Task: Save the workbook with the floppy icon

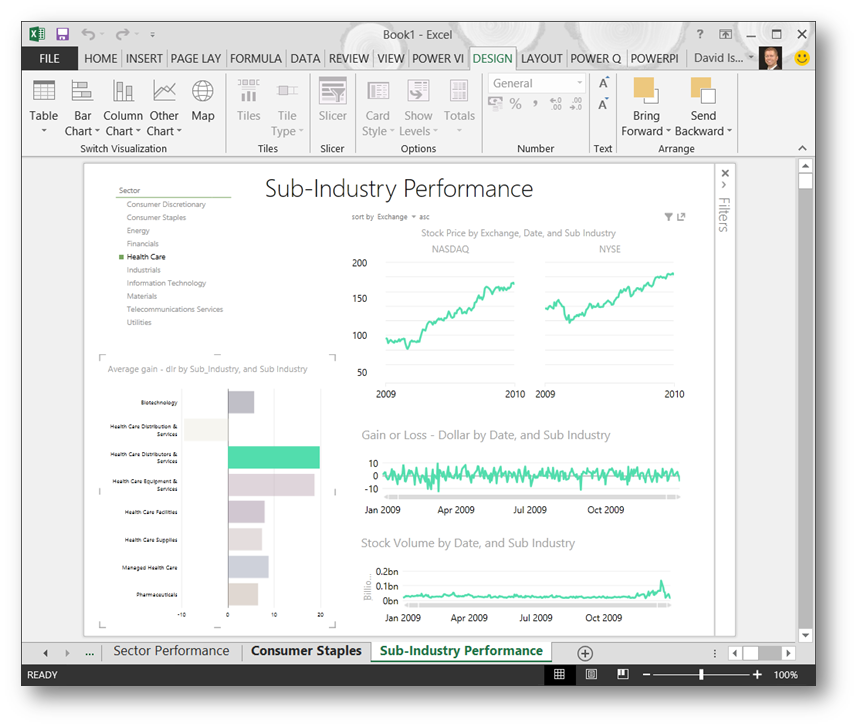Action: click(62, 34)
